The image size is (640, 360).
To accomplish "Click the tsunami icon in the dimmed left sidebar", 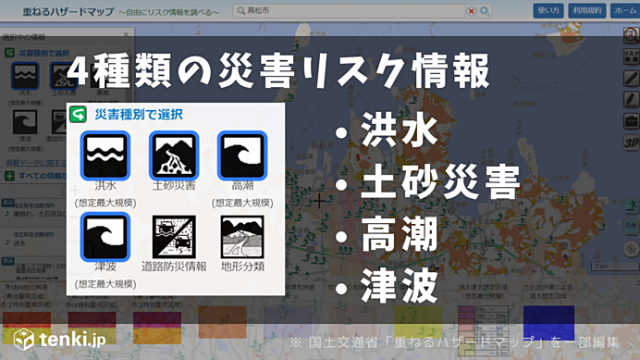I will tap(25, 122).
